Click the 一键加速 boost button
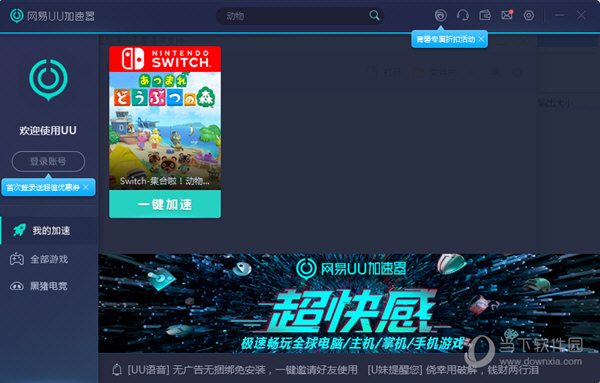Viewport: 600px width, 383px height. (x=165, y=204)
